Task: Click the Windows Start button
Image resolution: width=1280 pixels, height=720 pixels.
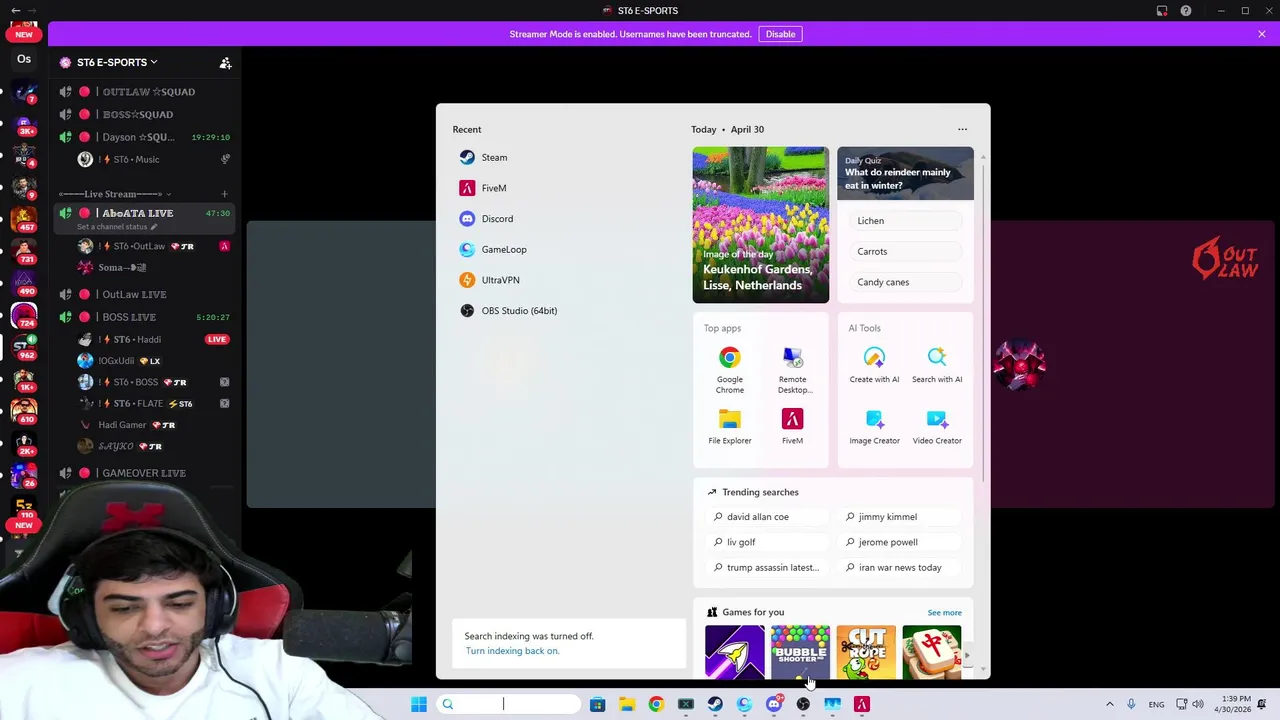Action: 419,704
